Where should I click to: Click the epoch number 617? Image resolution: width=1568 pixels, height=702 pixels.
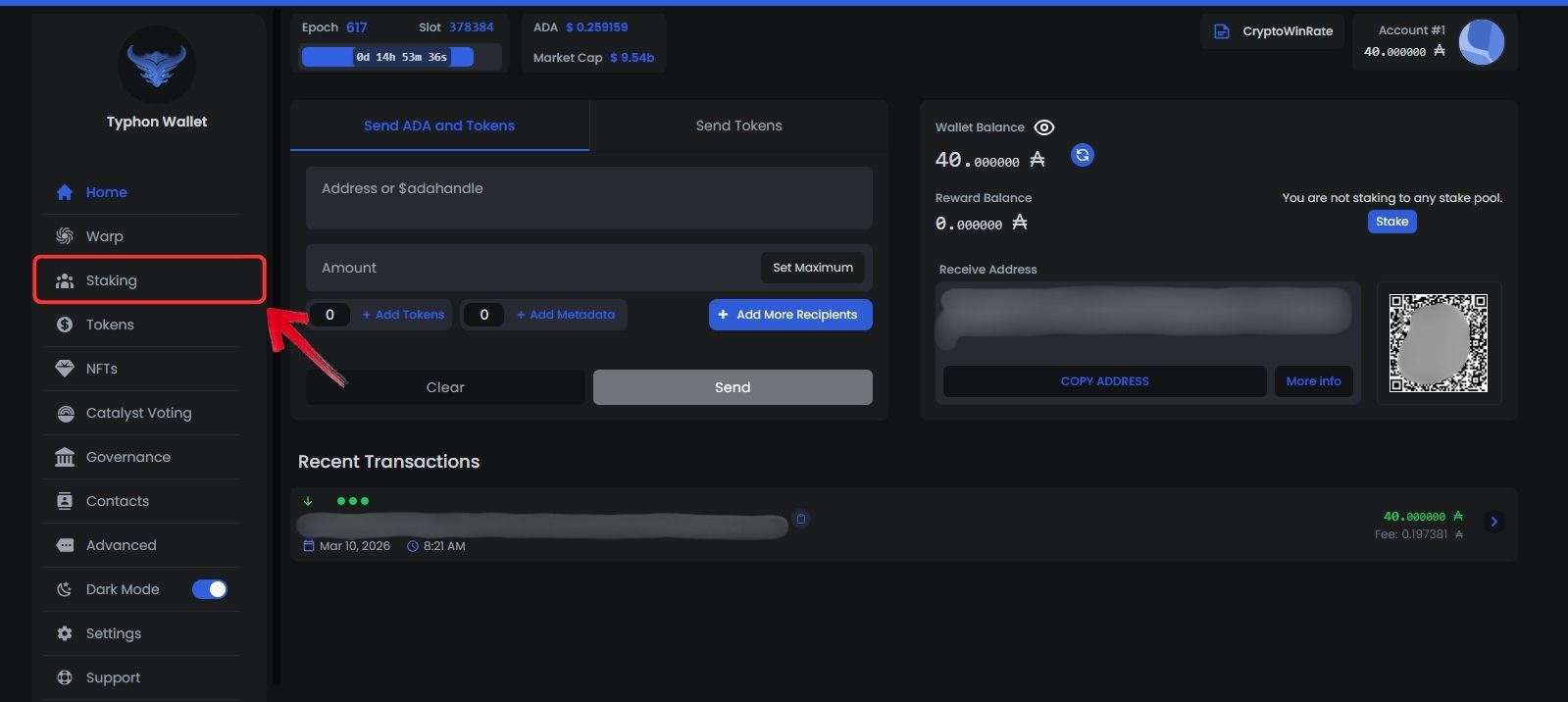(x=357, y=27)
